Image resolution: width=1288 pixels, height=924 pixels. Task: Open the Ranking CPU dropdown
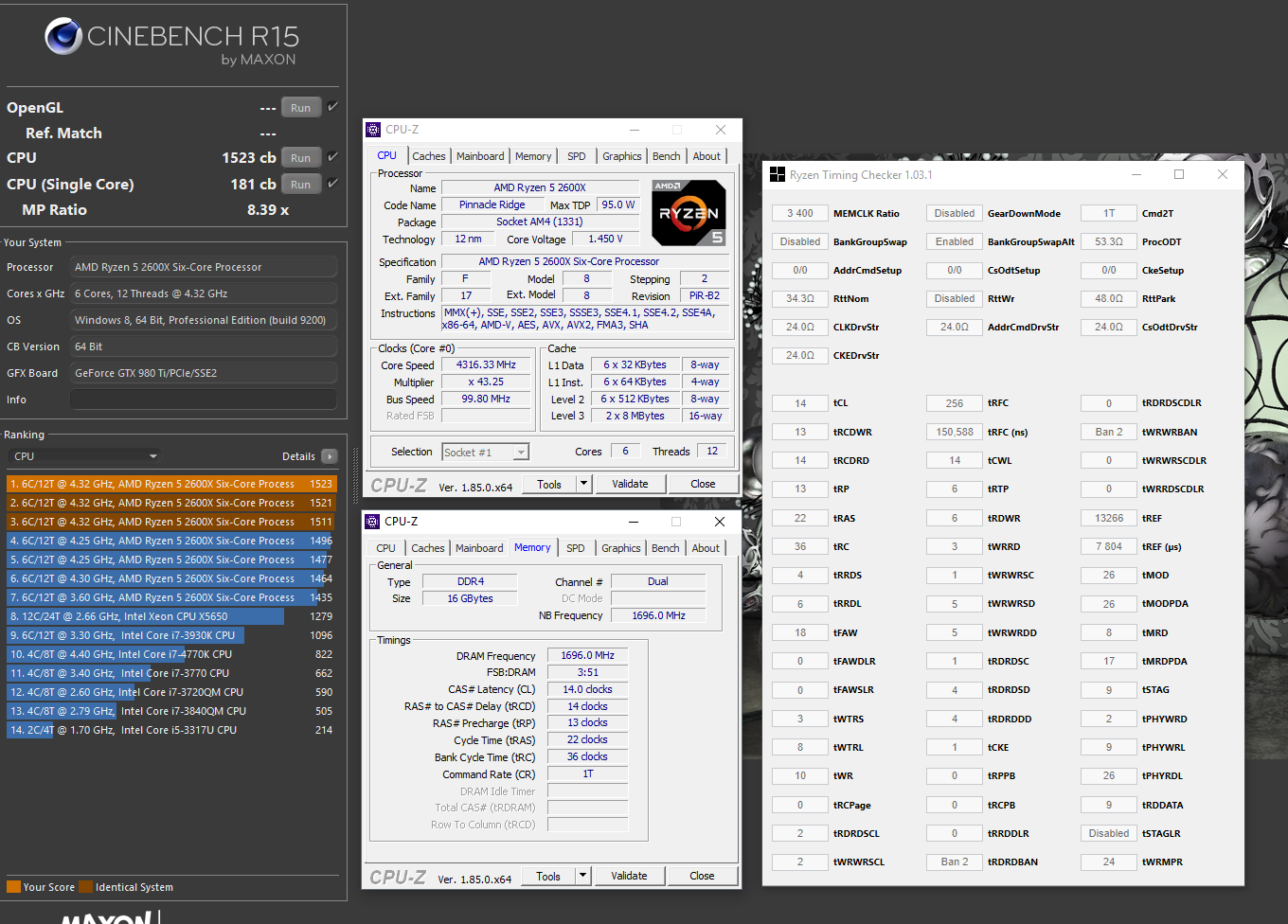pyautogui.click(x=85, y=456)
